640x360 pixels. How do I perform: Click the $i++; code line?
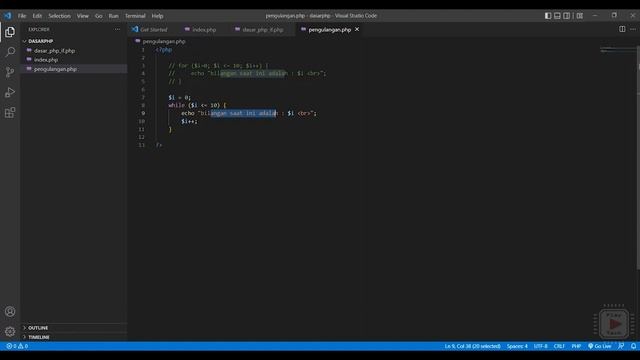pos(189,121)
